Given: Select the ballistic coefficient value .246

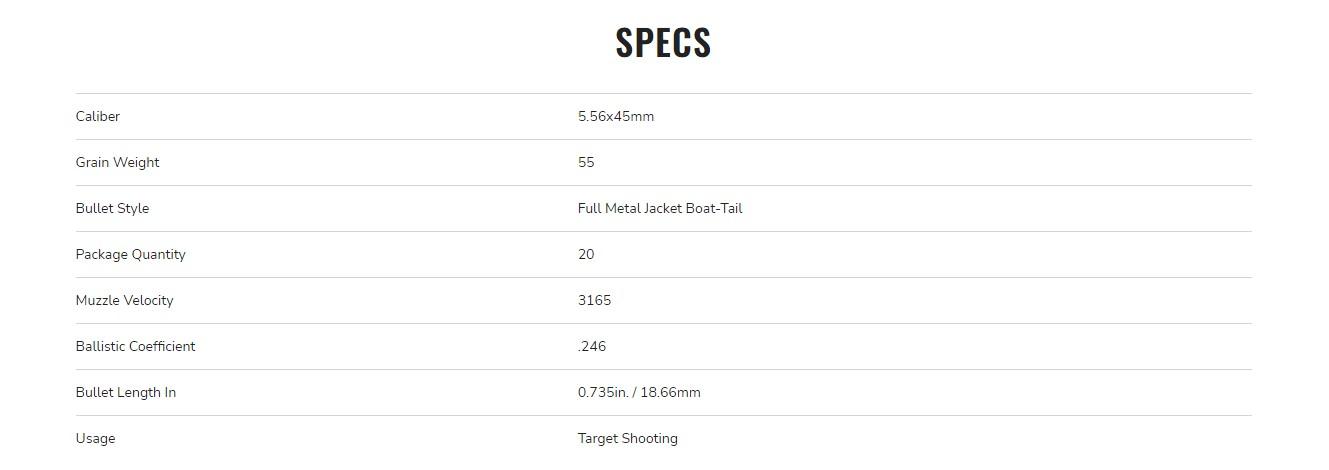Looking at the screenshot, I should (x=592, y=346).
